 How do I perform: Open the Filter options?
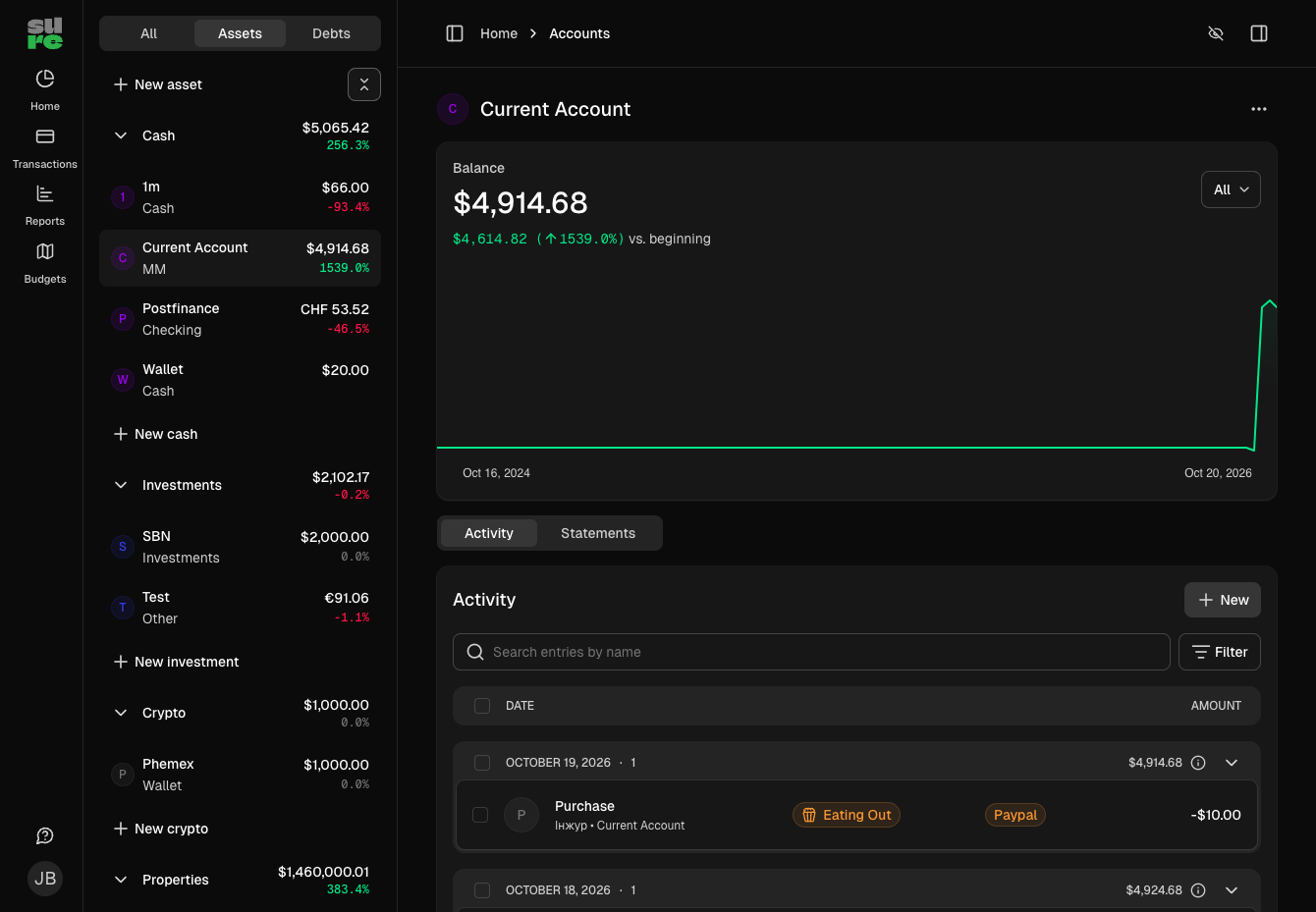tap(1220, 652)
